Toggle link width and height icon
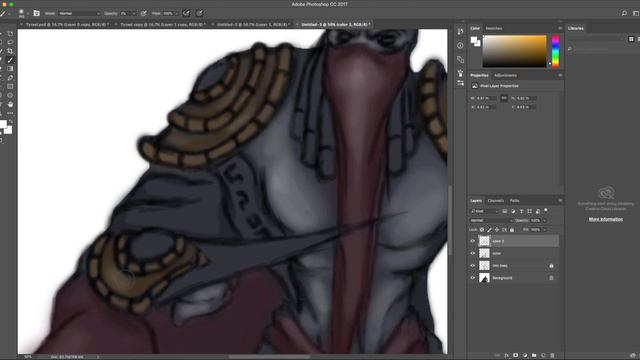 [x=504, y=98]
